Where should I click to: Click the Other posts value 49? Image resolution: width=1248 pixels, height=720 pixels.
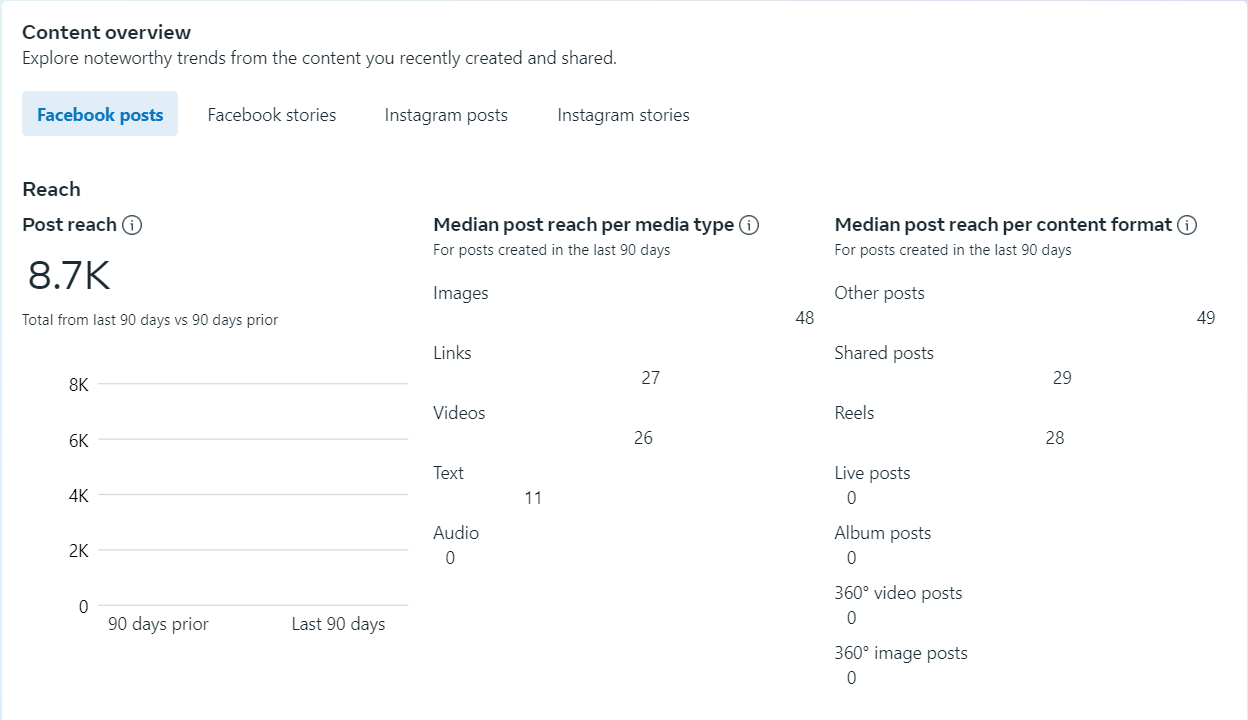click(x=1205, y=318)
